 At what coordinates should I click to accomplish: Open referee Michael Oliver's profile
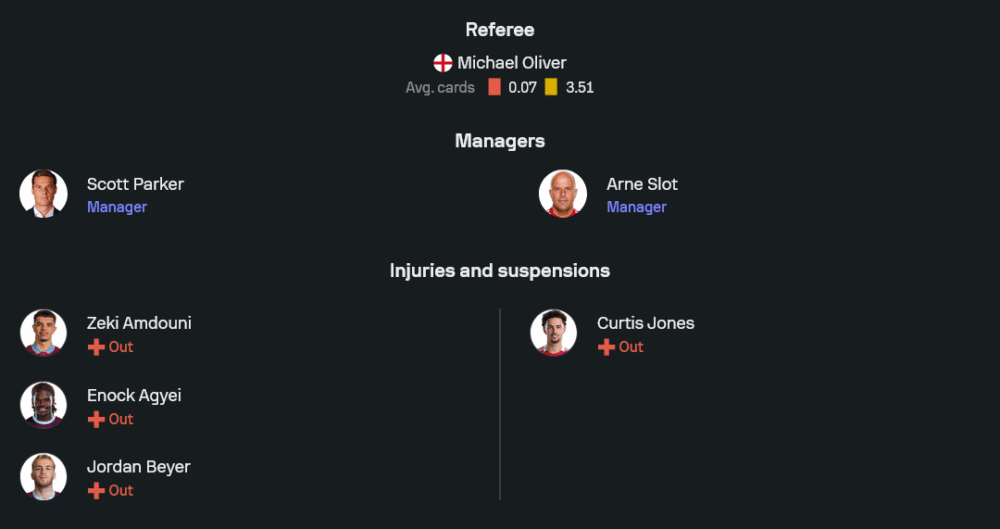click(512, 63)
